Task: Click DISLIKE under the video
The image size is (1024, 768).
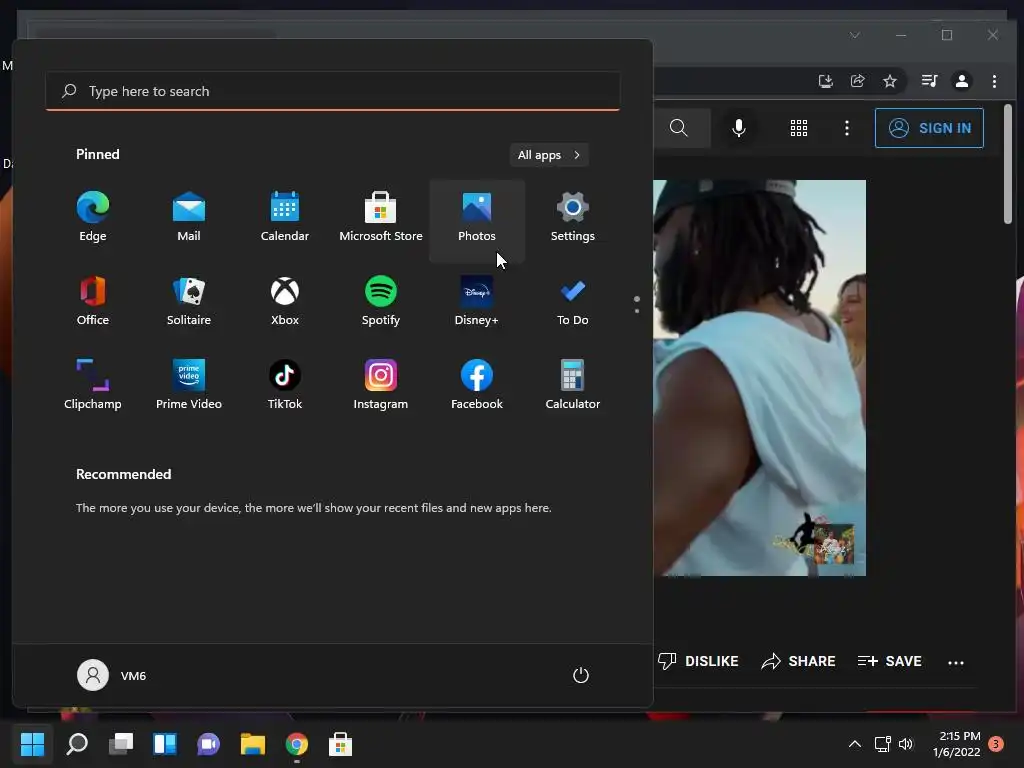Action: [x=698, y=661]
